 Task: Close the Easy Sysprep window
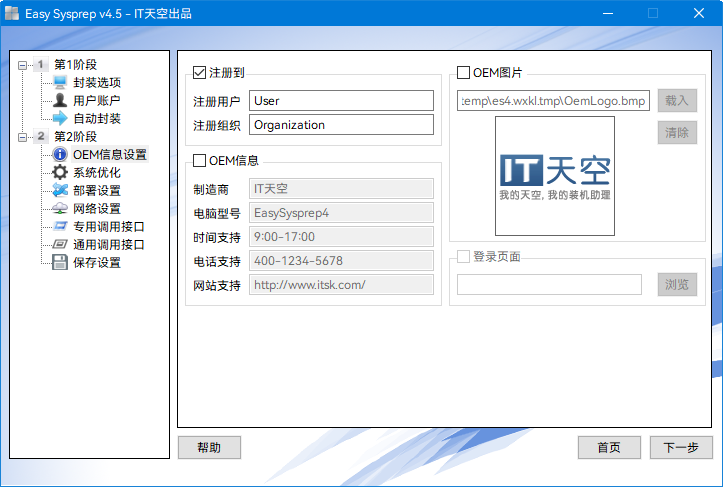(699, 13)
